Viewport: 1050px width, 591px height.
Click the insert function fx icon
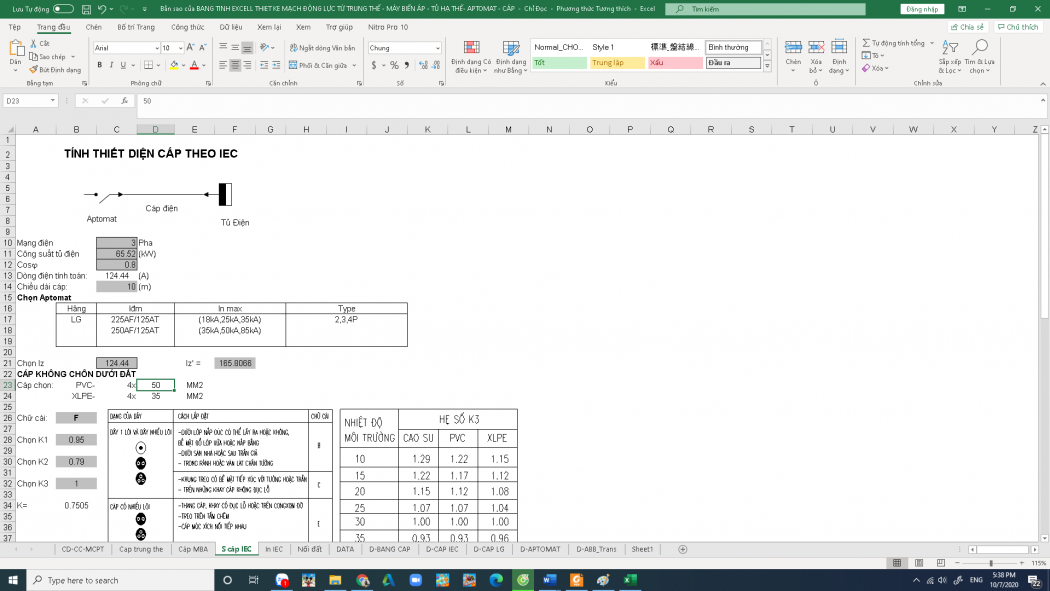124,101
